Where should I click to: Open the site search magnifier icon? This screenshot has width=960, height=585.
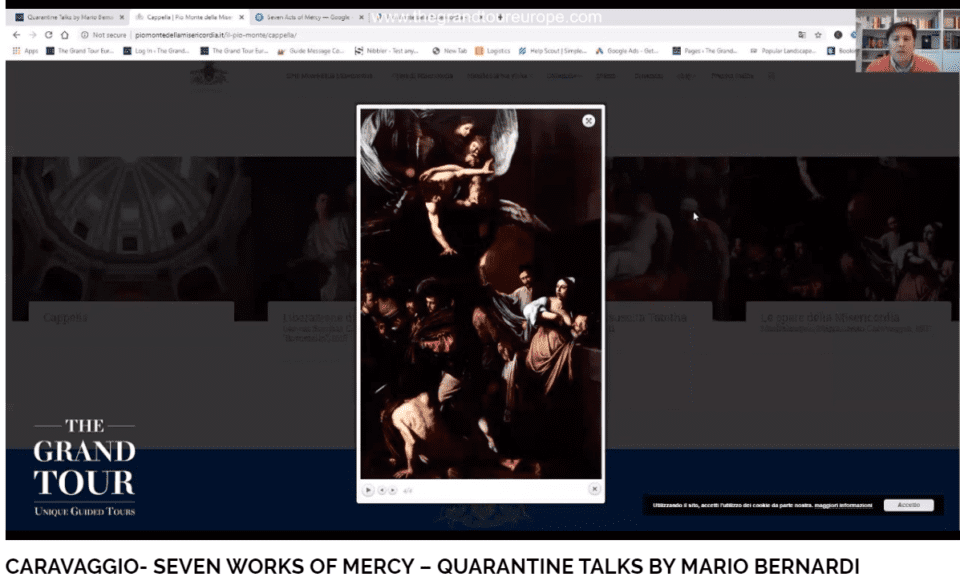pyautogui.click(x=771, y=76)
